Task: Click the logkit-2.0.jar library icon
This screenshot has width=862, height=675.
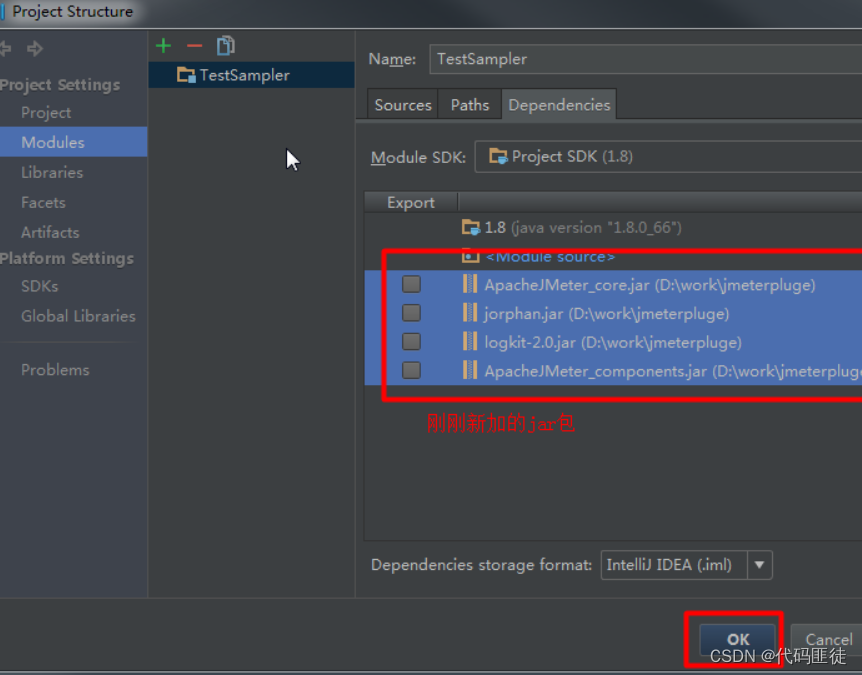Action: click(469, 341)
